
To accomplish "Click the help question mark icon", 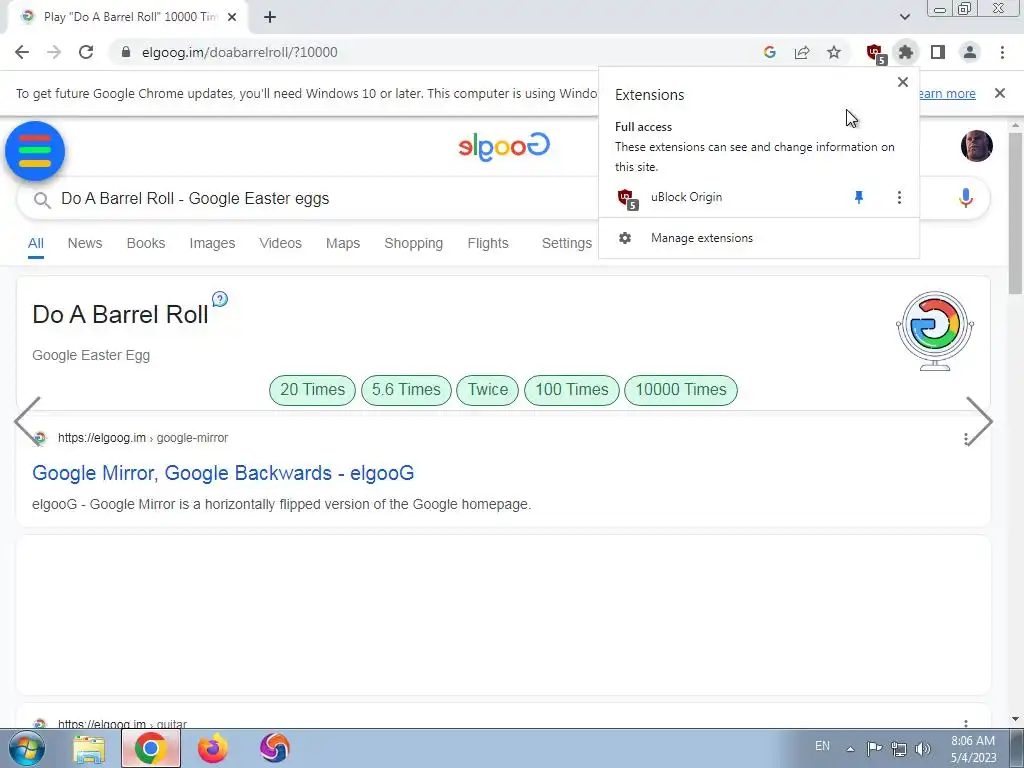I will 220,299.
